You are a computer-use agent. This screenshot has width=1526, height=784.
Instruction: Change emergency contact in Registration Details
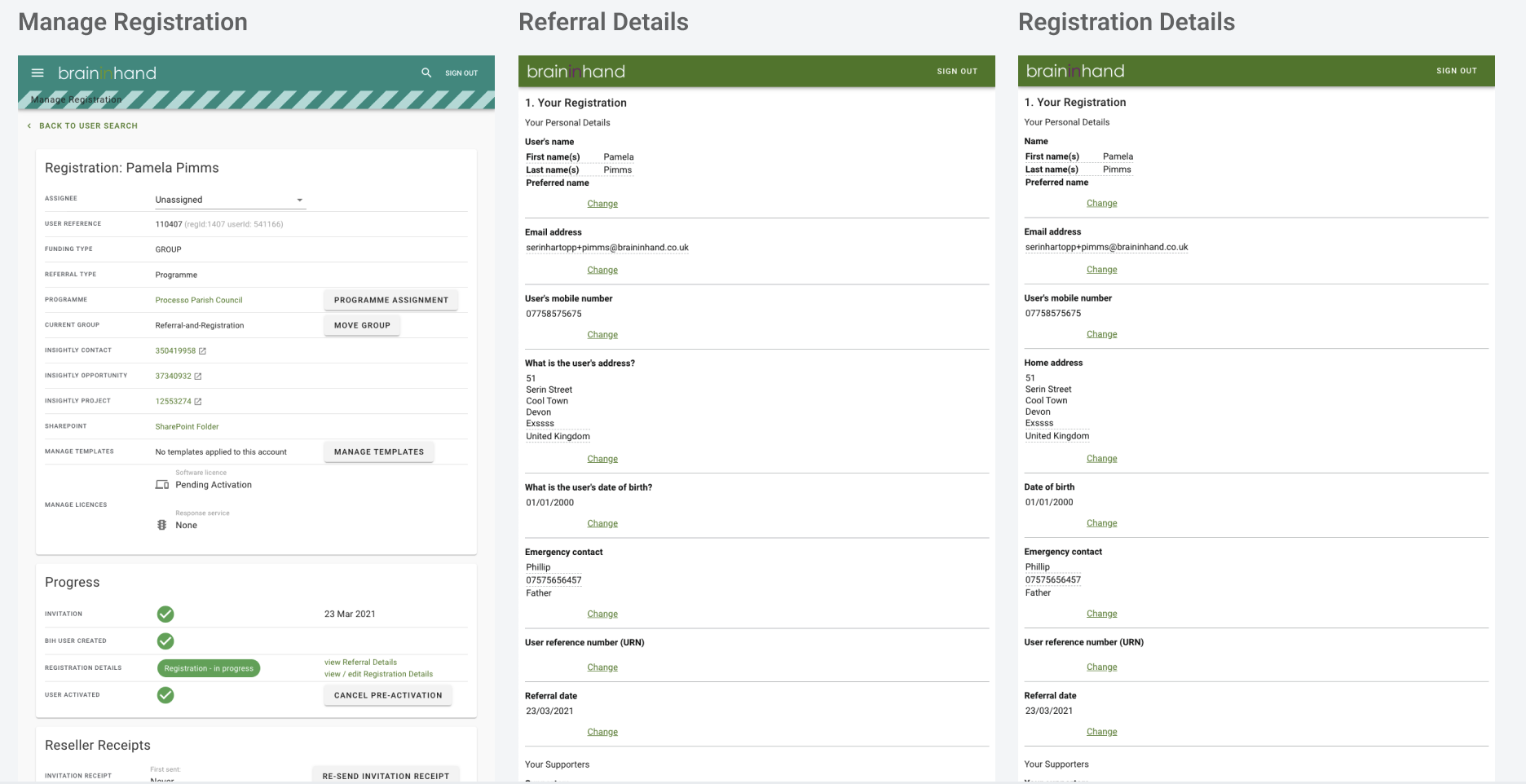click(1101, 614)
